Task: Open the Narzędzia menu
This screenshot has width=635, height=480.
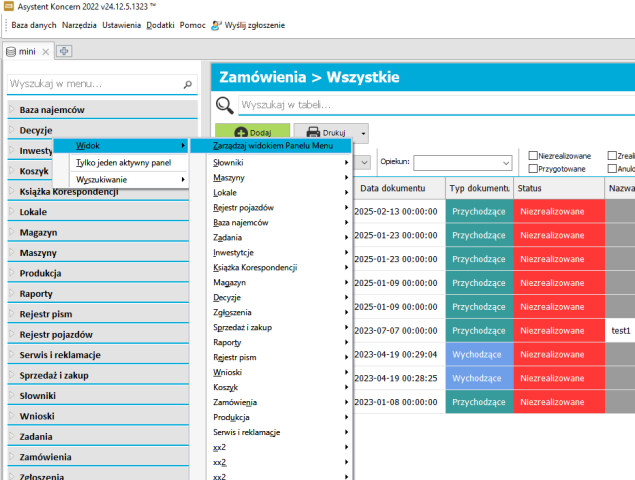Action: click(79, 25)
